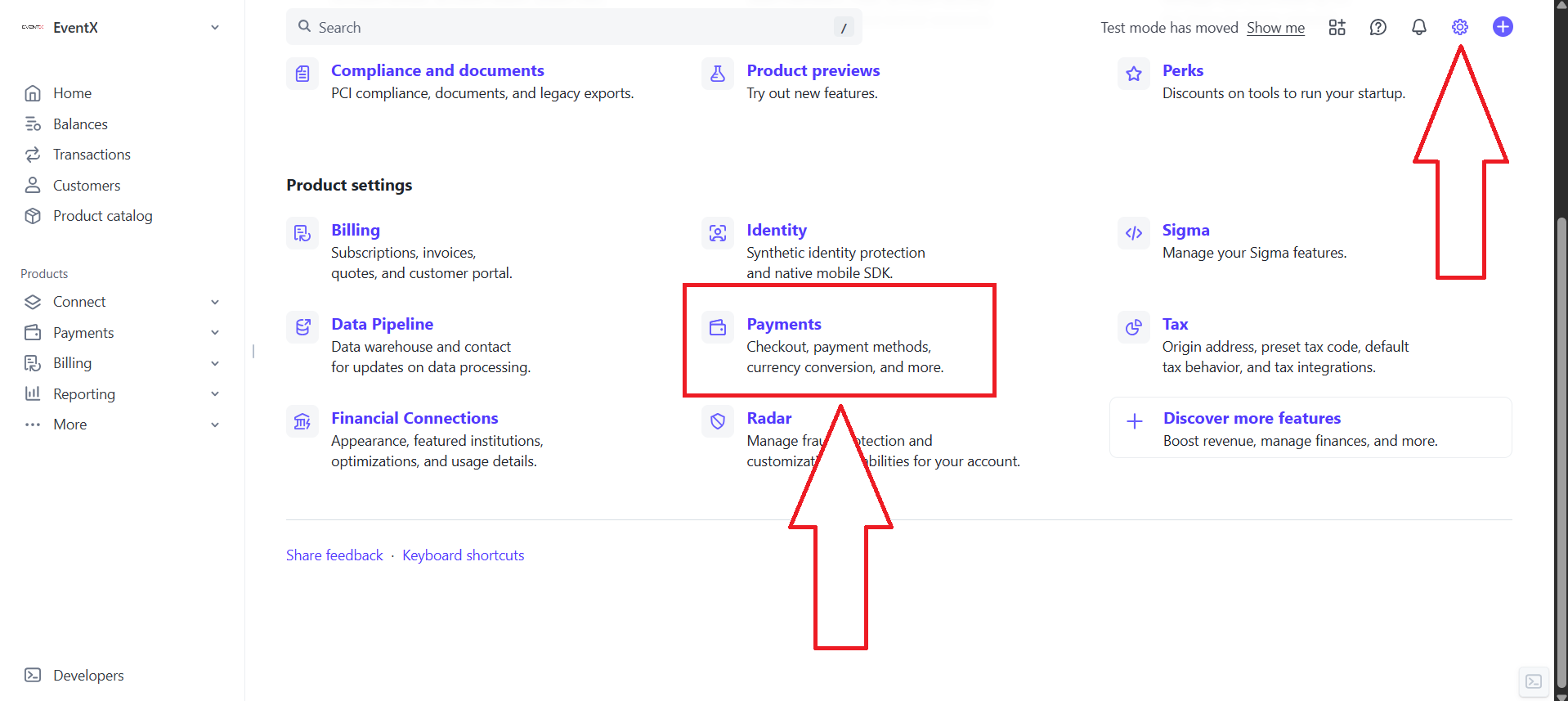This screenshot has height=701, width=1568.
Task: Click the Data Pipeline icon
Action: coord(302,327)
